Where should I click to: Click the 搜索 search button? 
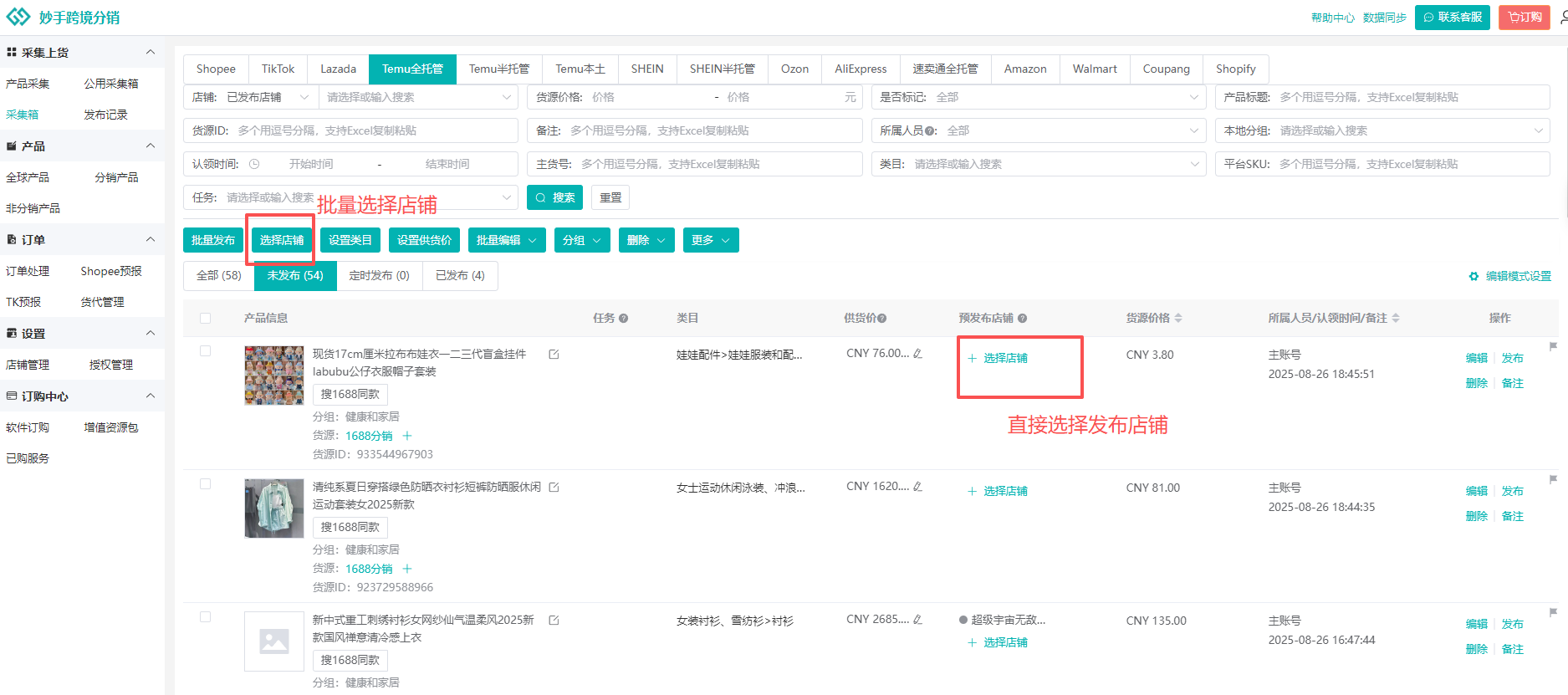coord(554,197)
